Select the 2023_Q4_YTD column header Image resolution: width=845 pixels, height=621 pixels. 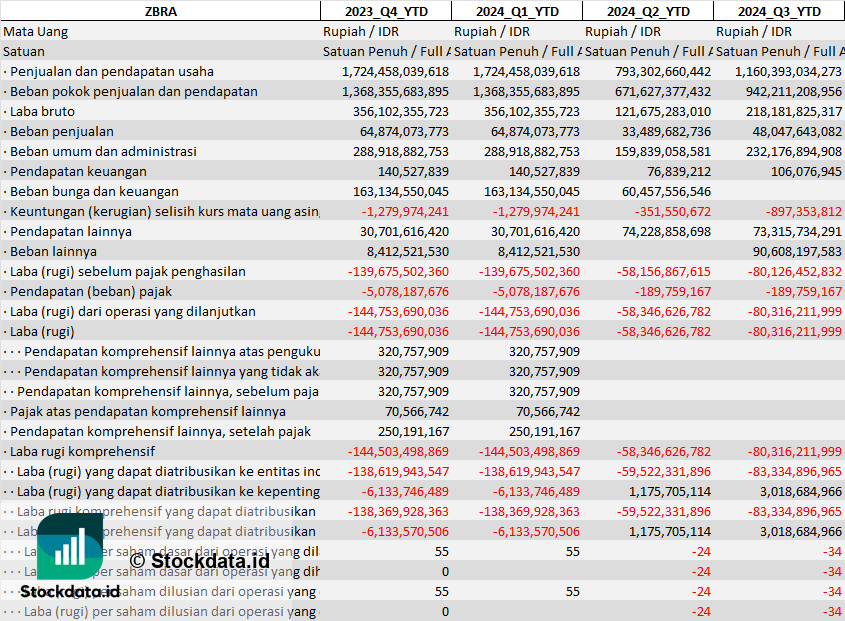(386, 11)
